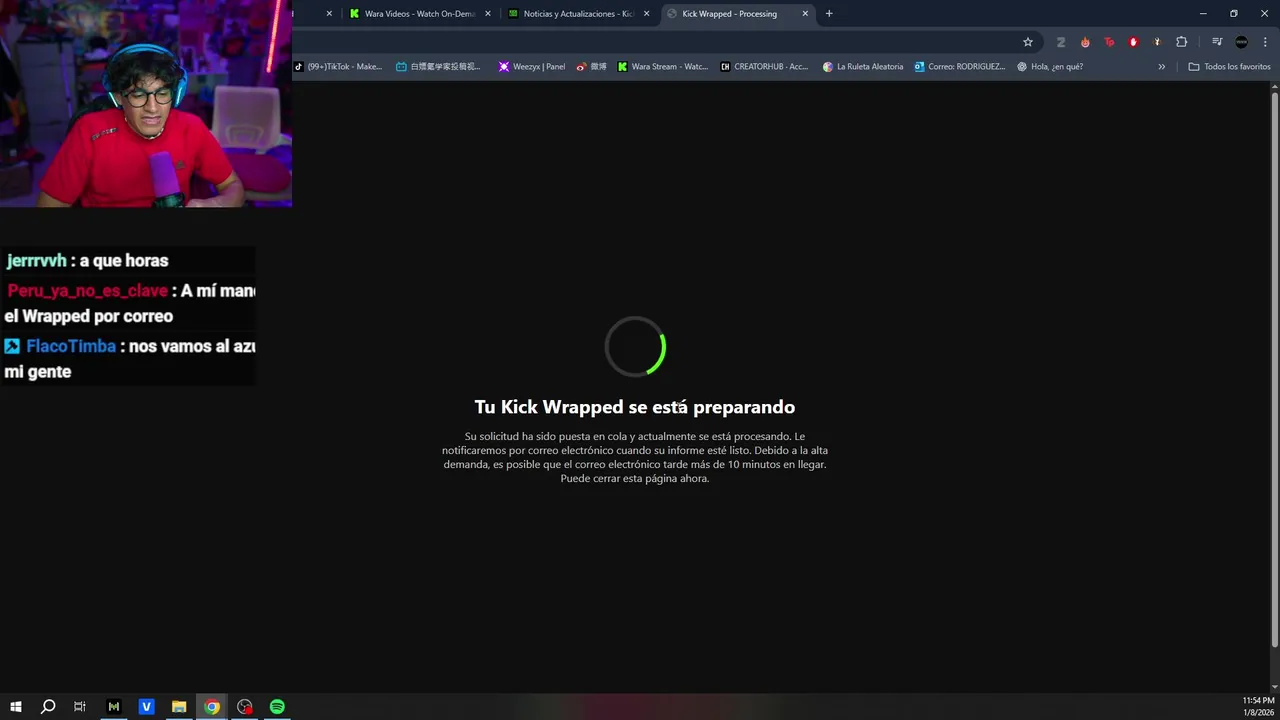The image size is (1280, 720).
Task: Close the Wara Videos tab
Action: point(488,14)
